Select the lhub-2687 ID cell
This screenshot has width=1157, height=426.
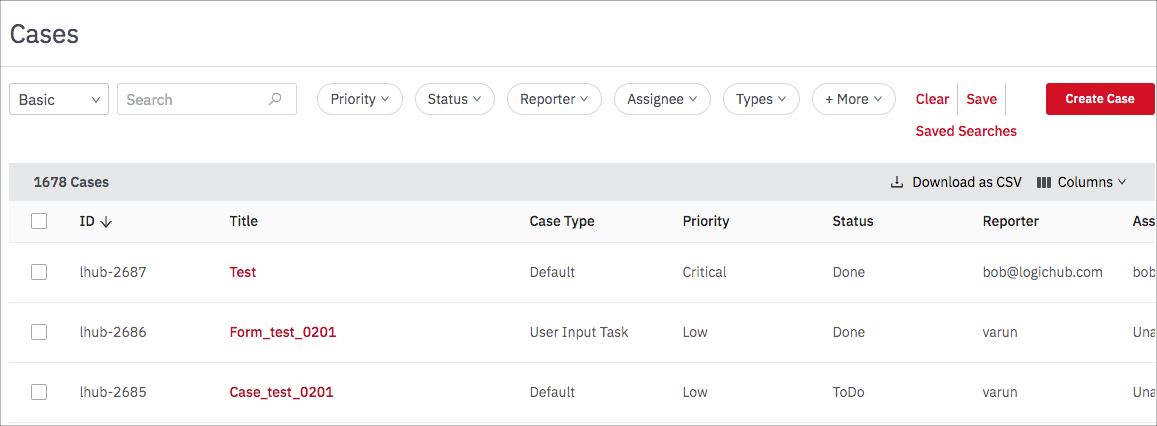(x=113, y=272)
